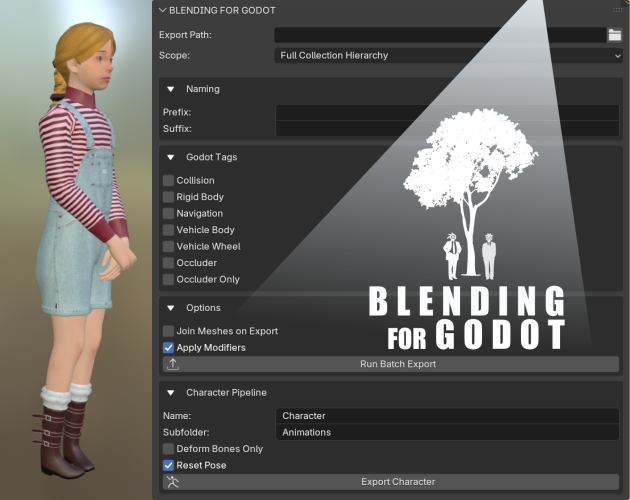Screen dimensions: 630x500
Task: Check the Vehicle Wheel option
Action: pos(168,246)
